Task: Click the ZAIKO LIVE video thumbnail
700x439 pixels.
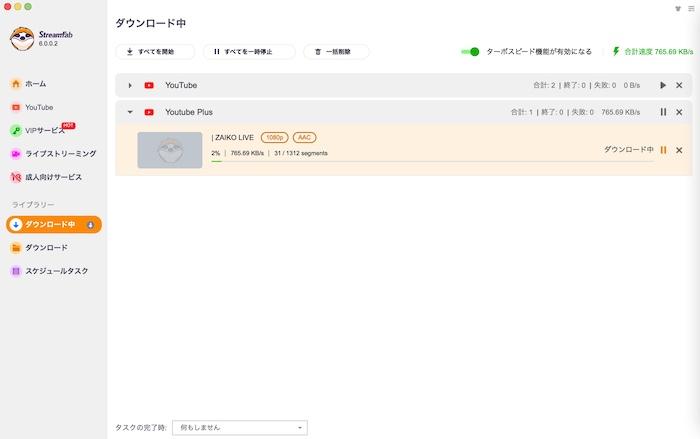Action: [x=170, y=150]
